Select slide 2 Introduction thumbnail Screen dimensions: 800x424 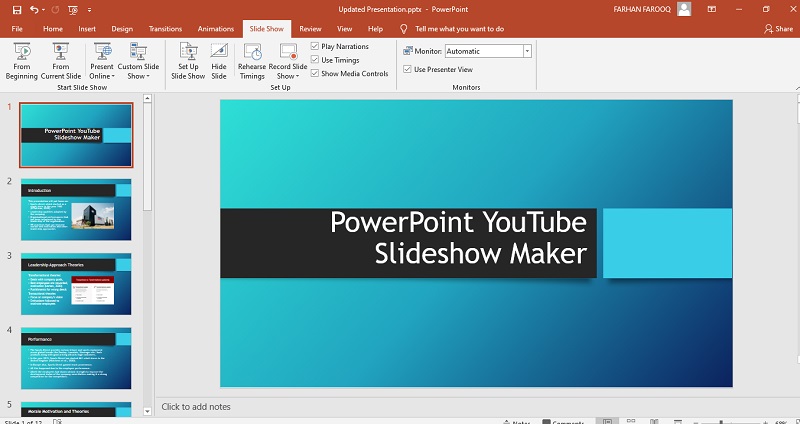[x=76, y=209]
